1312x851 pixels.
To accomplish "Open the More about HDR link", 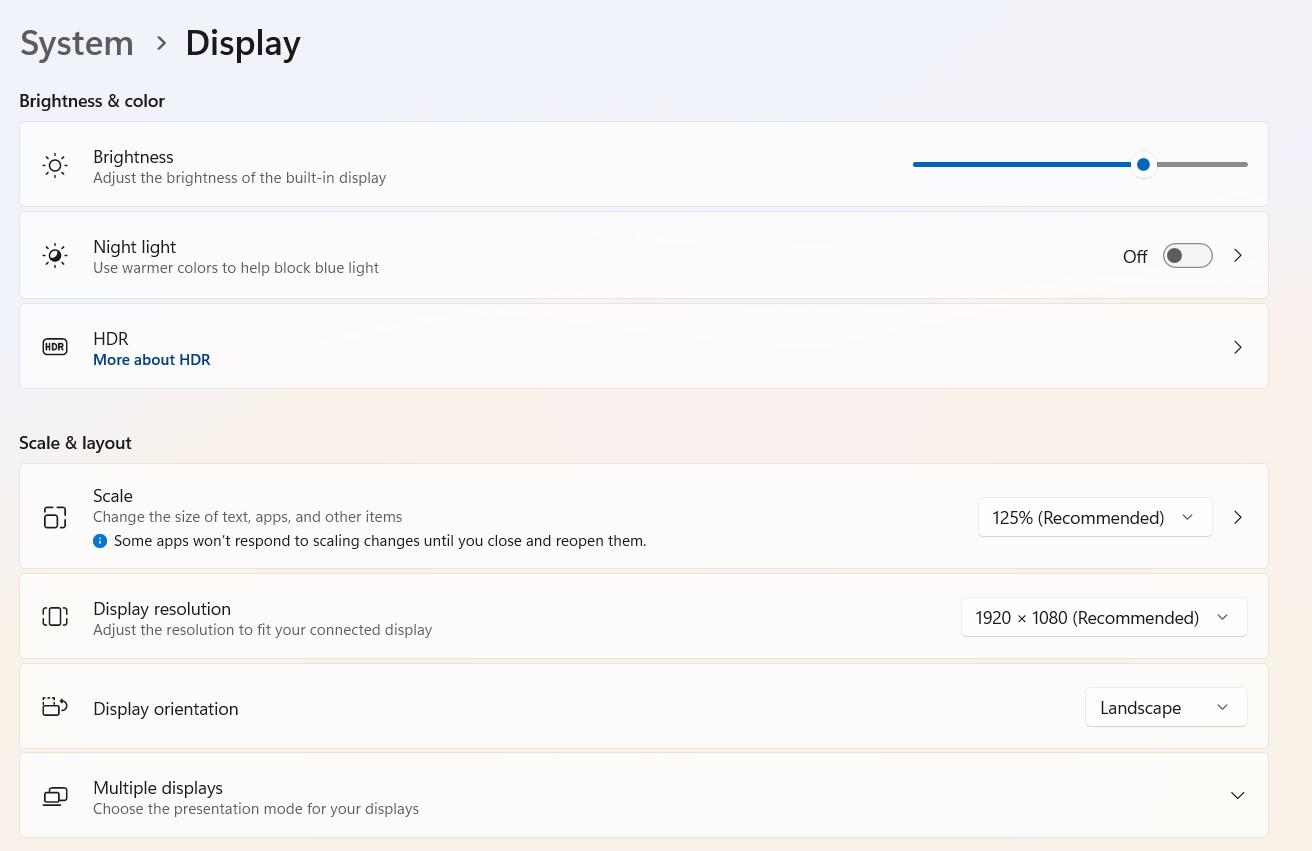I will click(x=152, y=360).
